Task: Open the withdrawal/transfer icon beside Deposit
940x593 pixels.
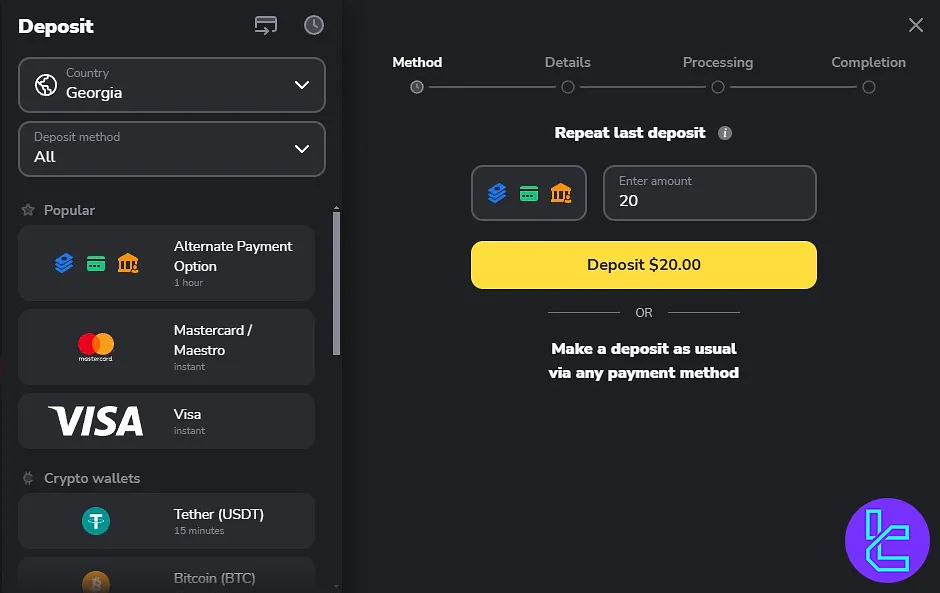Action: [x=266, y=25]
